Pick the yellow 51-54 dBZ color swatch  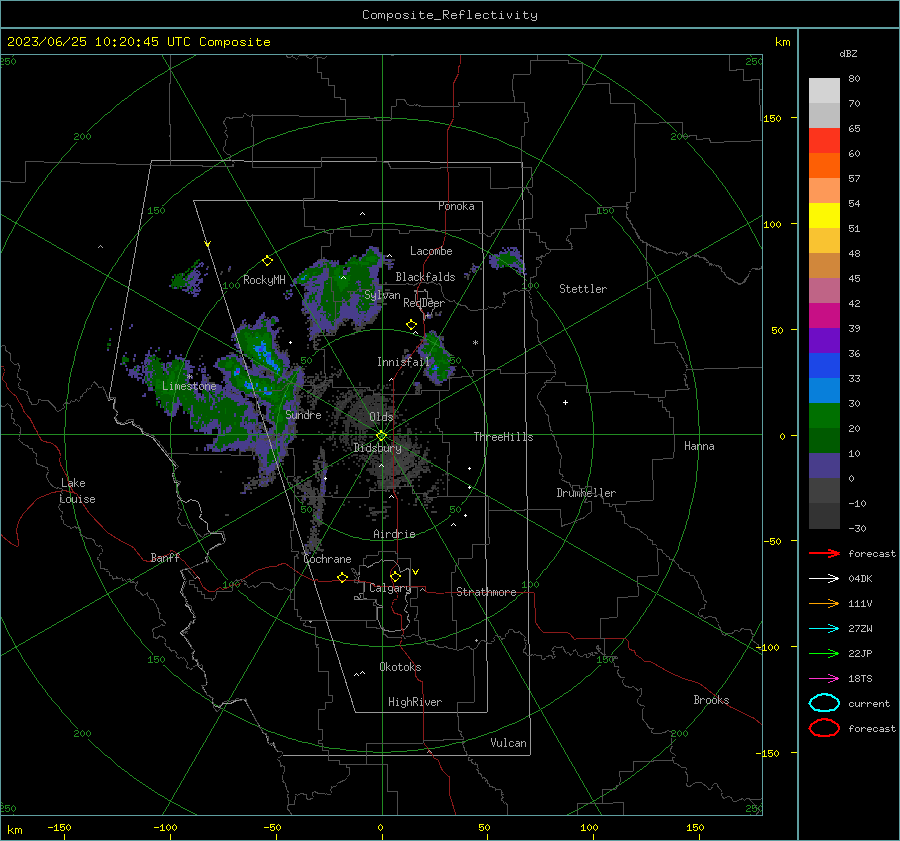[x=824, y=216]
